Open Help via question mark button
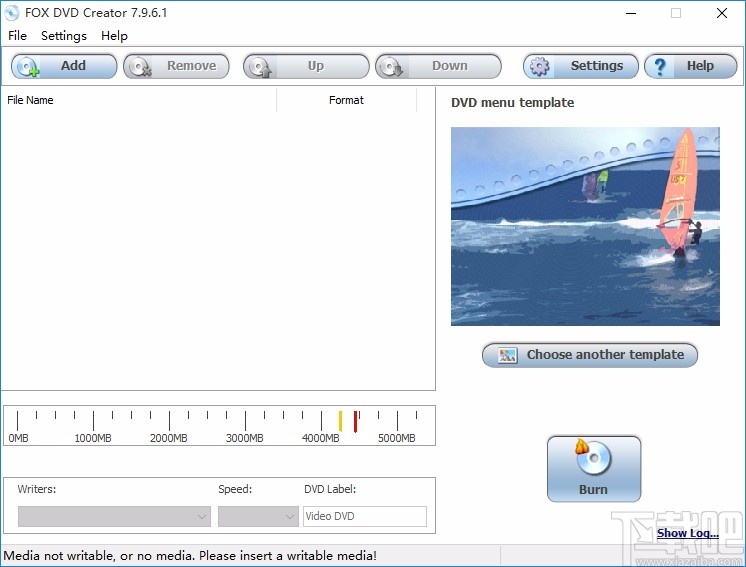 [691, 66]
